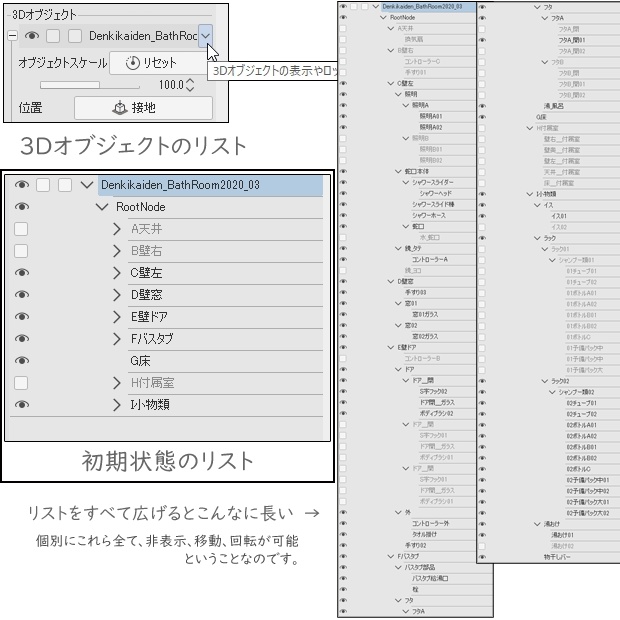The height and width of the screenshot is (620, 620).
Task: Select シャワーホース row in expanded list
Action: click(429, 215)
